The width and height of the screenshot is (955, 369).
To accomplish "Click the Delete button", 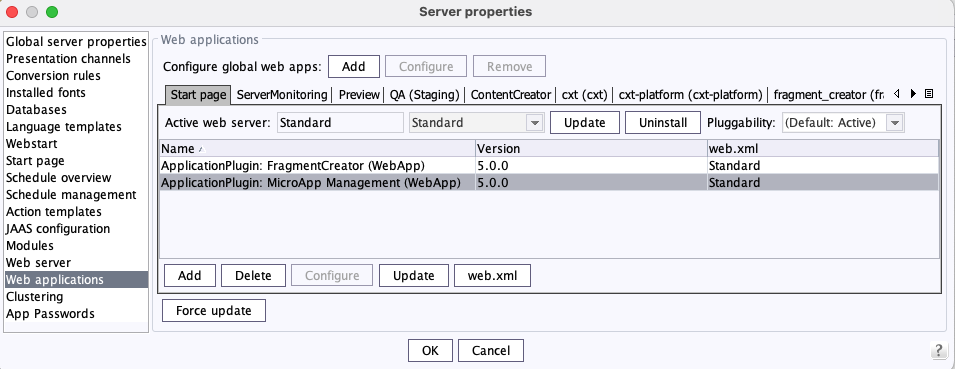I will pos(253,275).
